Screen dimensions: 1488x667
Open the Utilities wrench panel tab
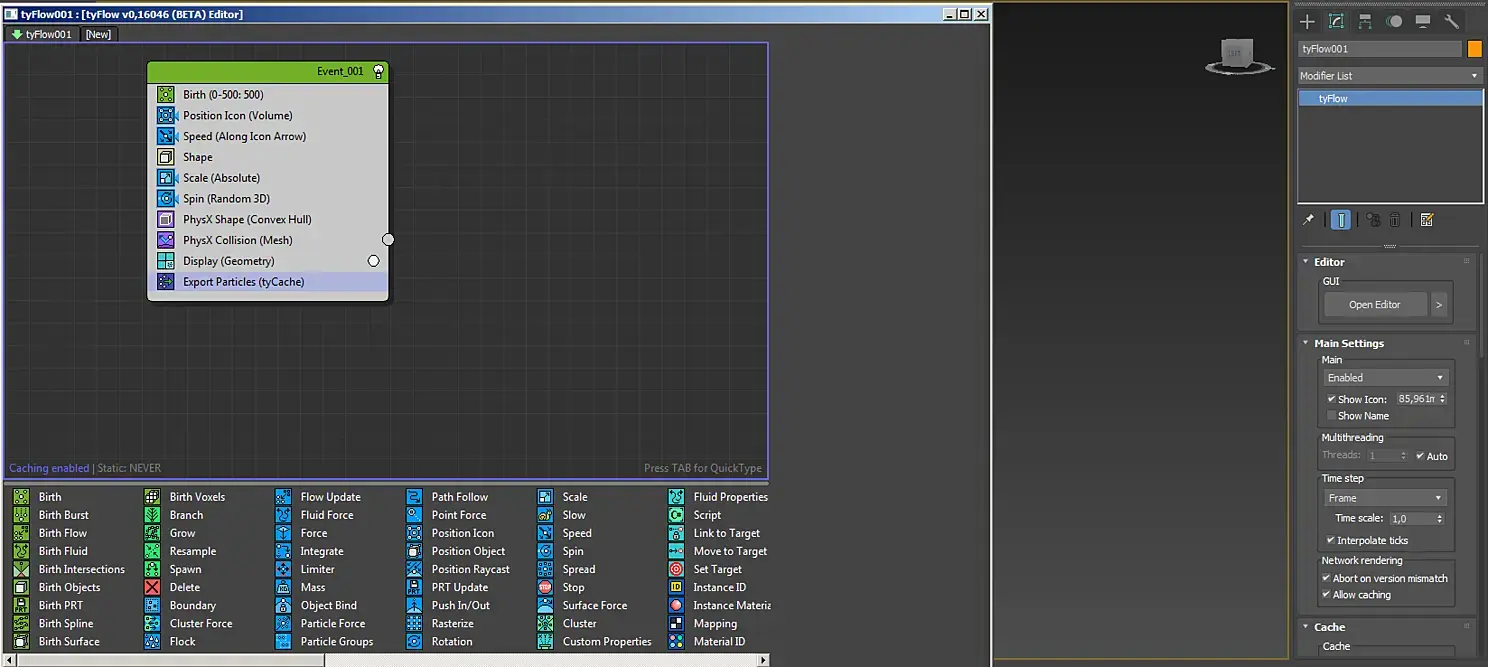1452,21
